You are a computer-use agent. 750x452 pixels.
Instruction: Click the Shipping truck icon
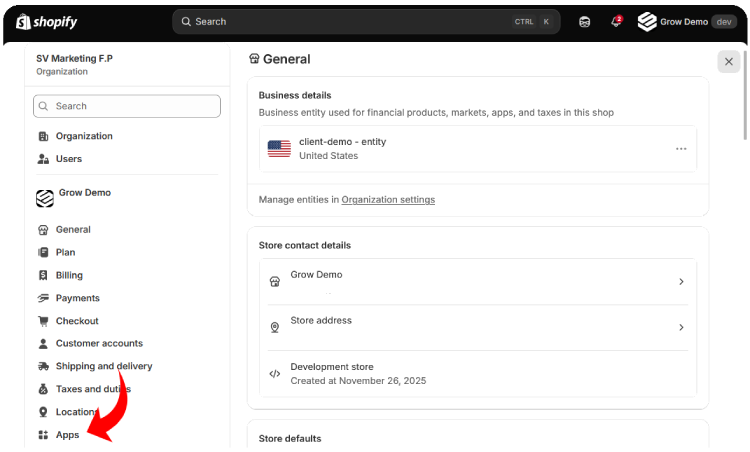tap(43, 366)
